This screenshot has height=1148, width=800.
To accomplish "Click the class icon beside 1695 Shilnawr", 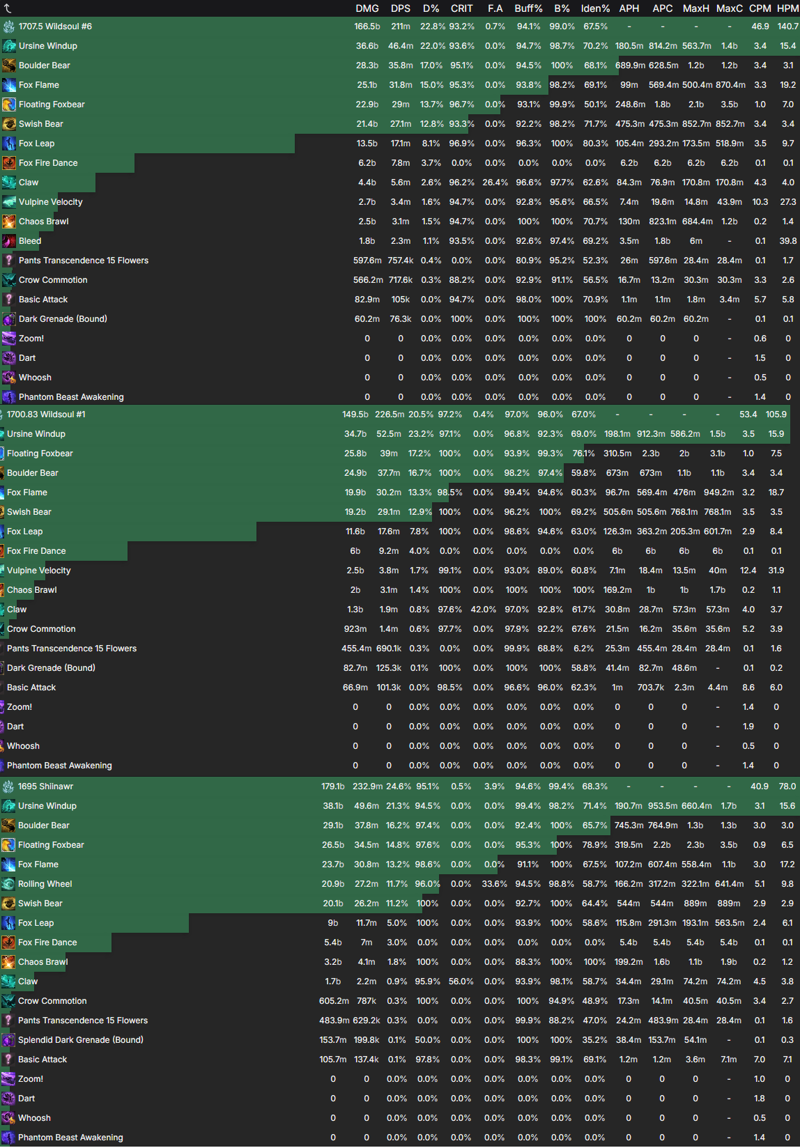I will [8, 786].
